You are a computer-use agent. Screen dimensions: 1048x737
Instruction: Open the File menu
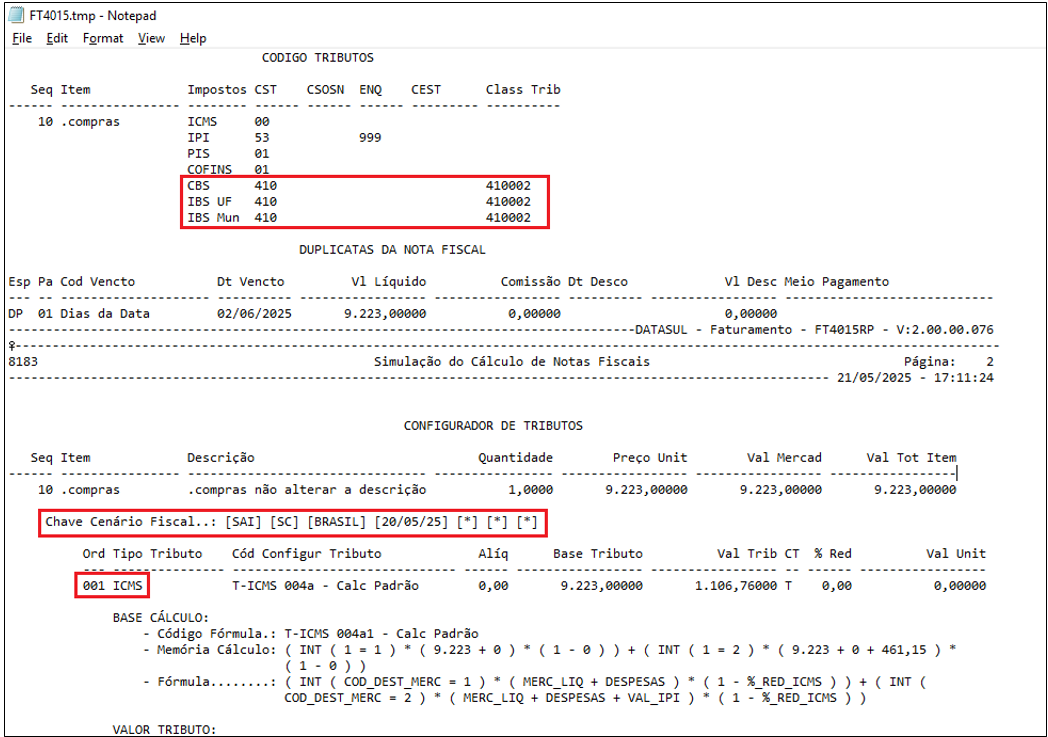(22, 38)
